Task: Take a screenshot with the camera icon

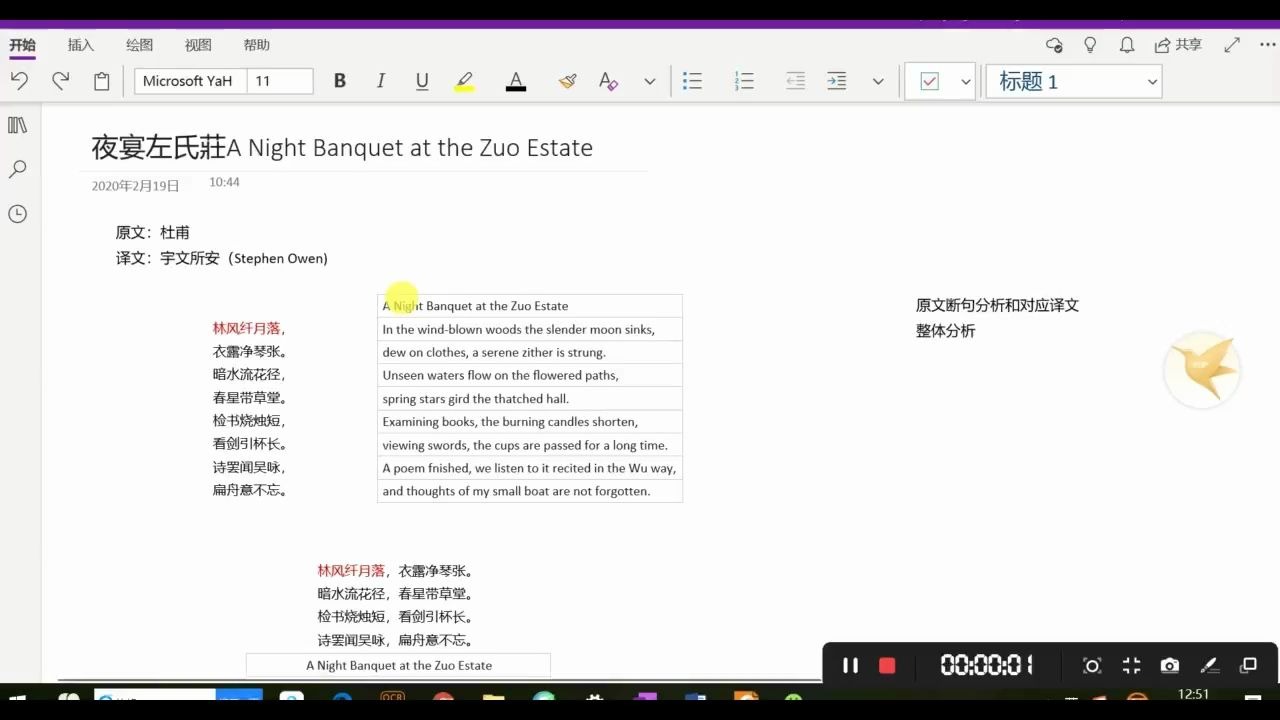Action: [1169, 666]
